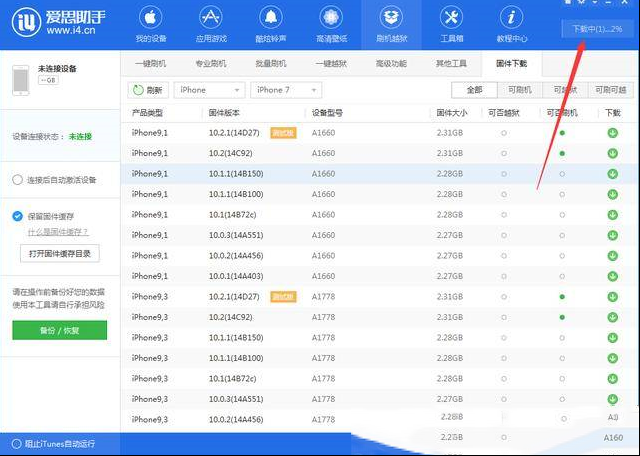This screenshot has height=456, width=640.
Task: Open 应用游戏 apps and games section
Action: [211, 24]
